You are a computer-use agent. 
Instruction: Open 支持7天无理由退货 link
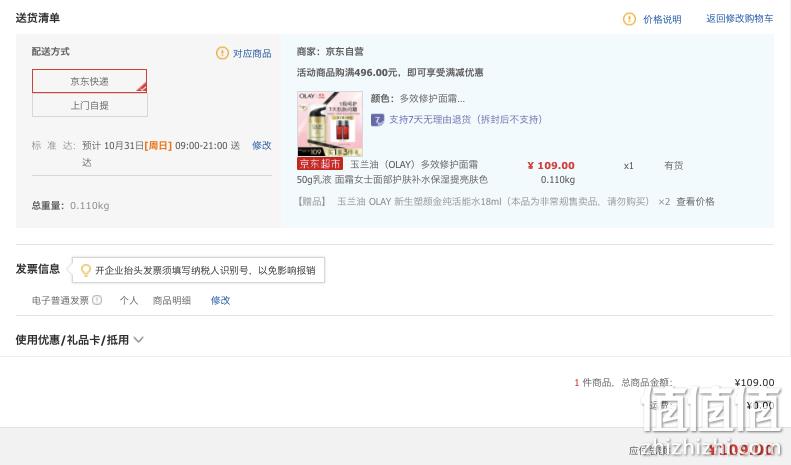click(465, 120)
